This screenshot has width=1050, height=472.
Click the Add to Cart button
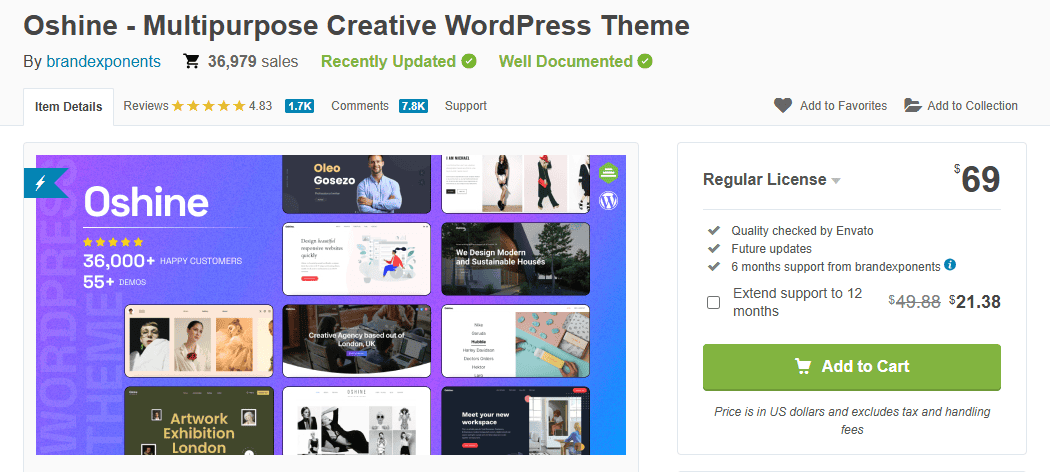tap(852, 367)
